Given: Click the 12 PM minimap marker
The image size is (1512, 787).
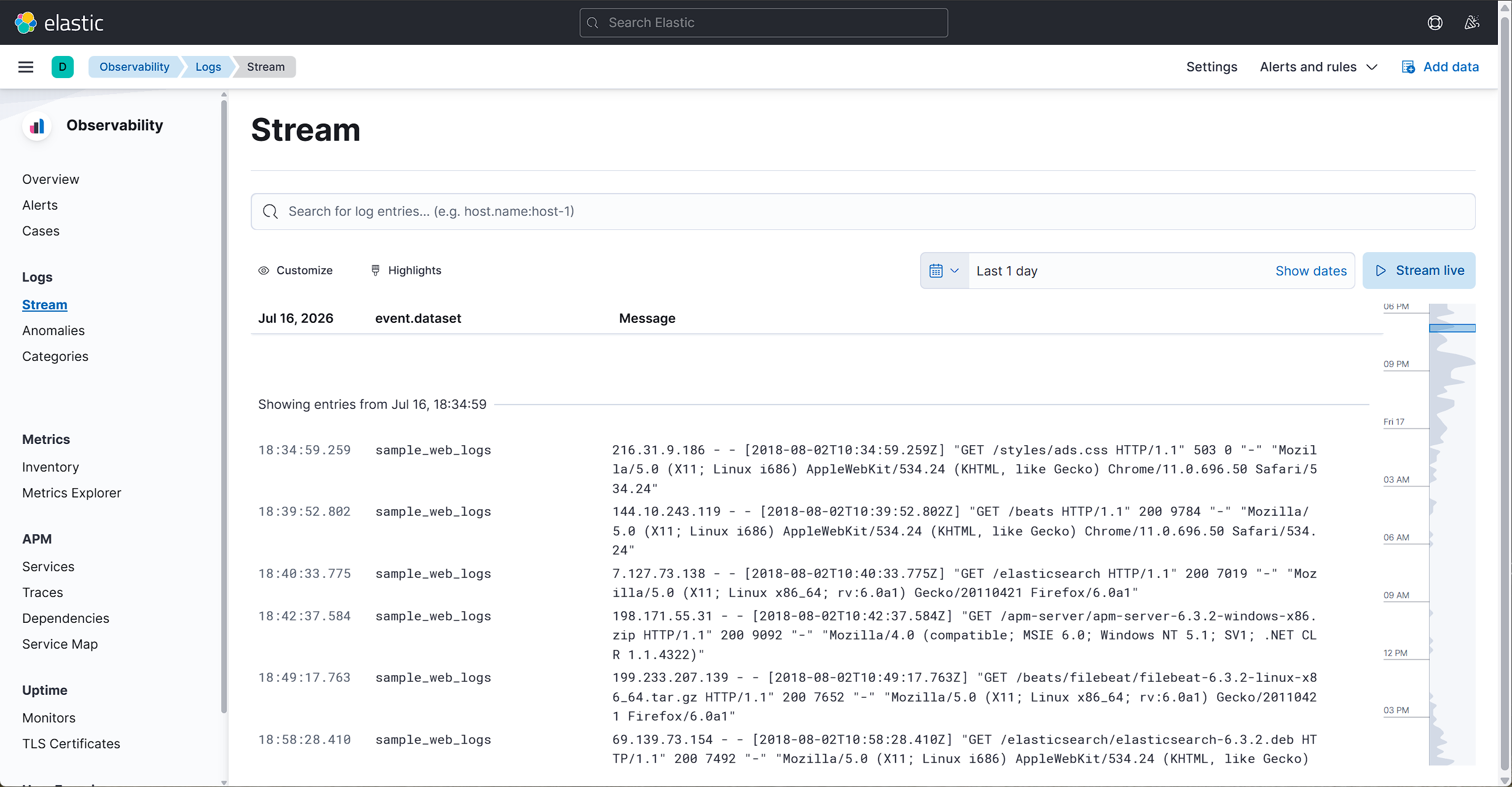Looking at the screenshot, I should tap(1395, 653).
